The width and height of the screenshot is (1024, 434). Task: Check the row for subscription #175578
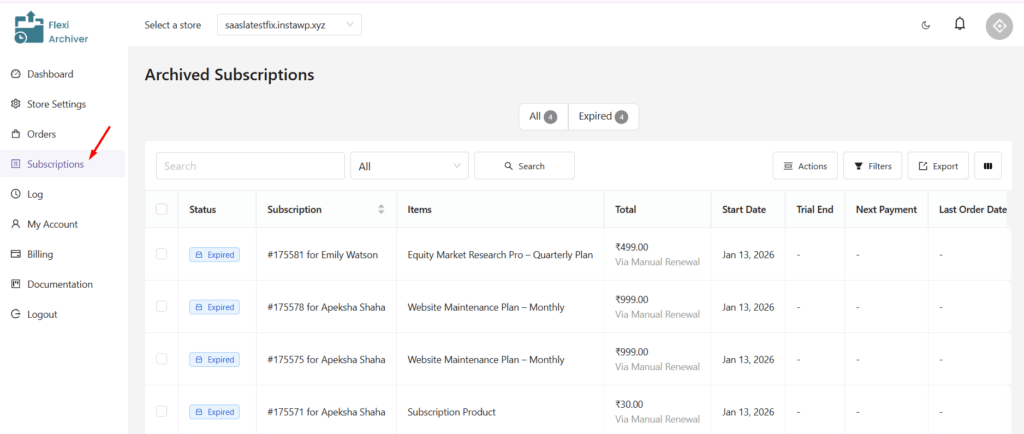click(162, 307)
